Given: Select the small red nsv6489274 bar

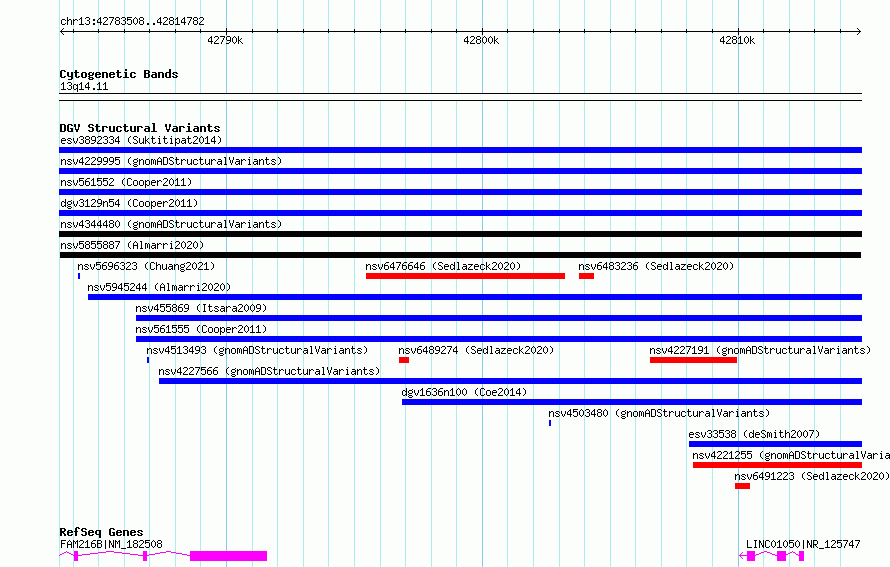Looking at the screenshot, I should [x=404, y=360].
